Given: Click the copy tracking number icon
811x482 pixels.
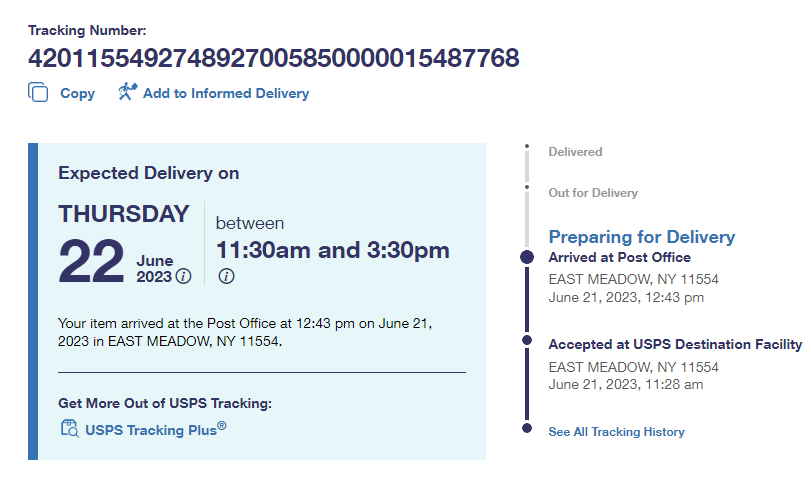Looking at the screenshot, I should coord(38,93).
